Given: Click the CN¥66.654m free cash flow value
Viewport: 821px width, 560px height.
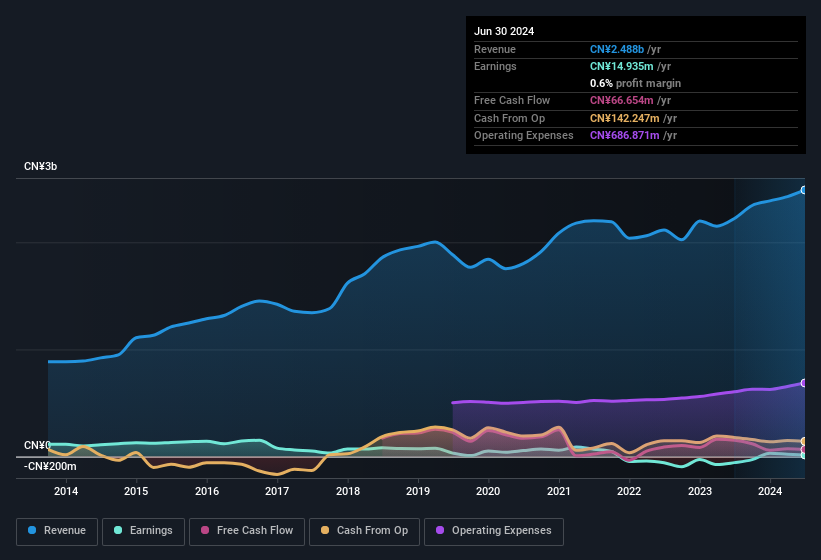Looking at the screenshot, I should [x=622, y=100].
